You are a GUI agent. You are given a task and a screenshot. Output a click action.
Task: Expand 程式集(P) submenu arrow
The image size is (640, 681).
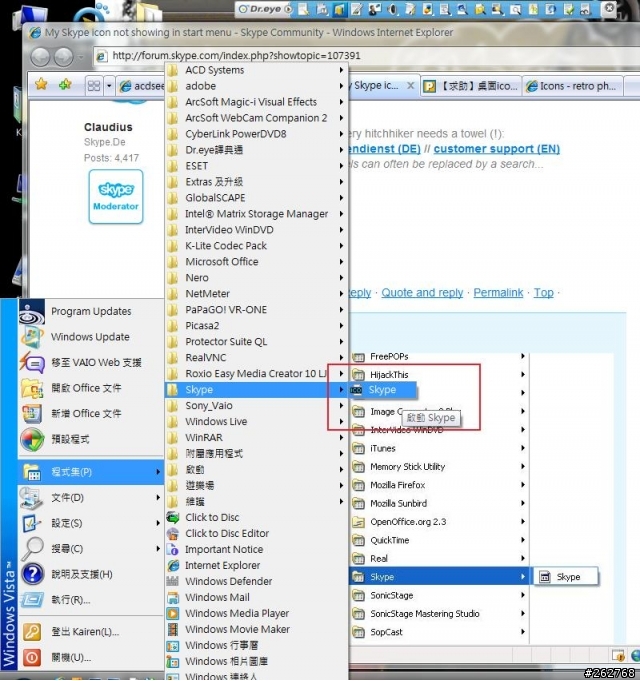pos(158,472)
